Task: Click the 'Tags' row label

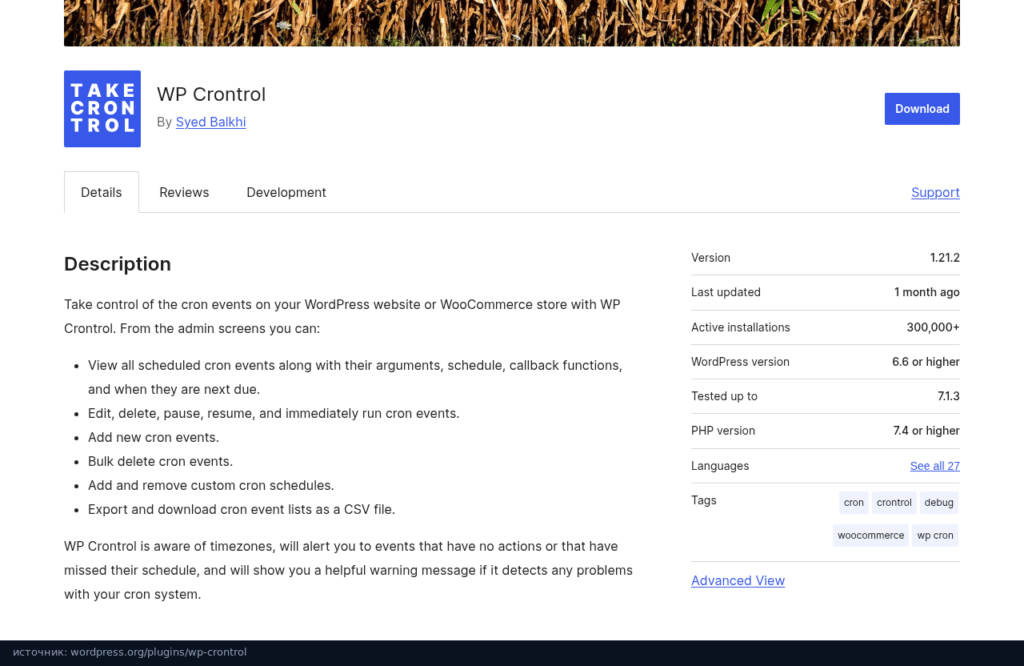Action: (x=703, y=501)
